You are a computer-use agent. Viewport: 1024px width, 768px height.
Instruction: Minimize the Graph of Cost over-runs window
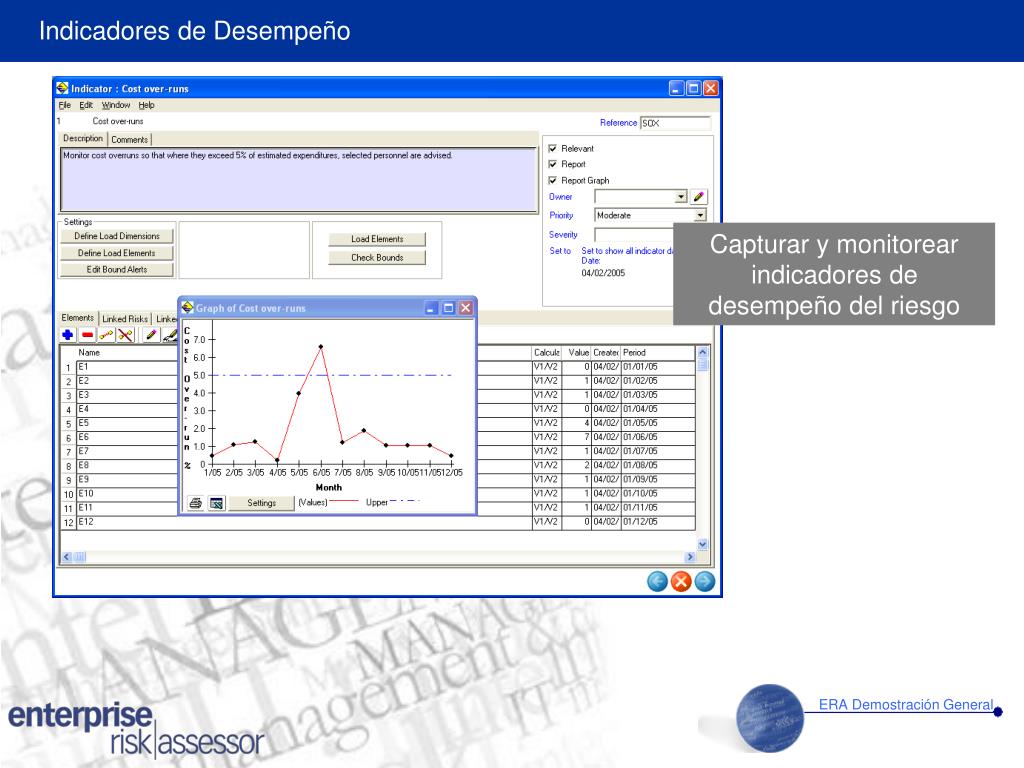pyautogui.click(x=431, y=308)
